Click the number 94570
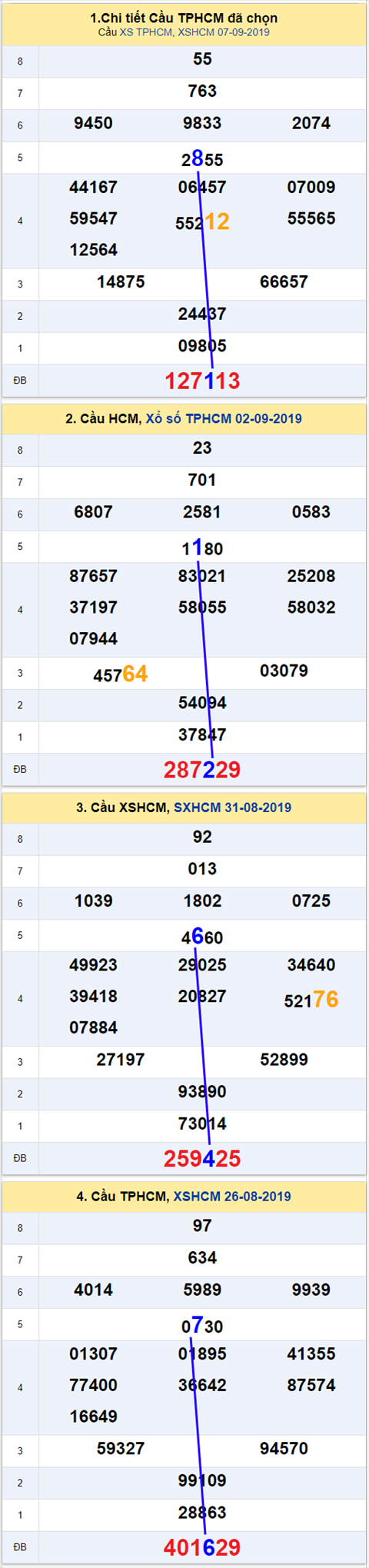 (x=284, y=1449)
